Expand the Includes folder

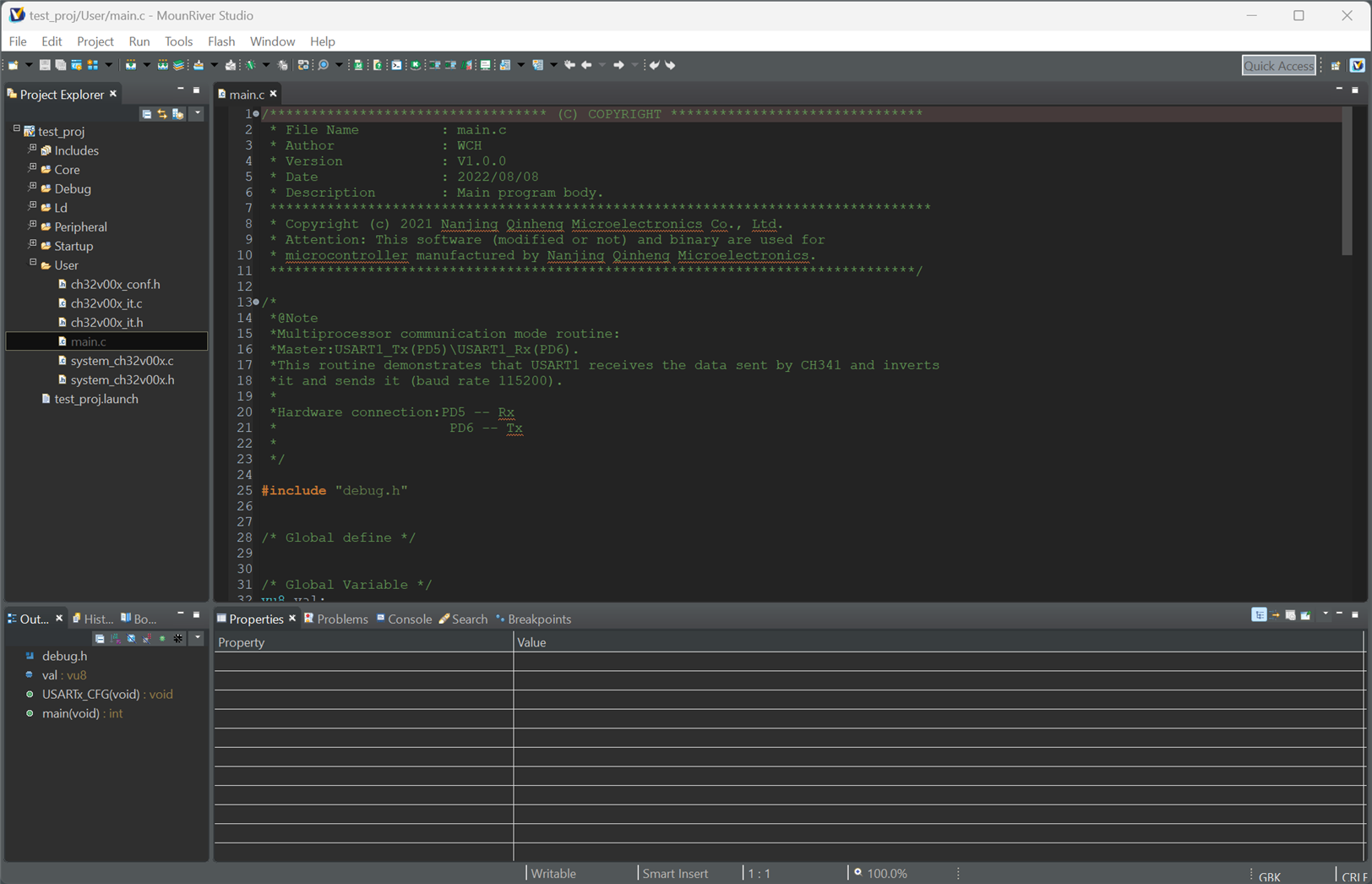tap(32, 149)
